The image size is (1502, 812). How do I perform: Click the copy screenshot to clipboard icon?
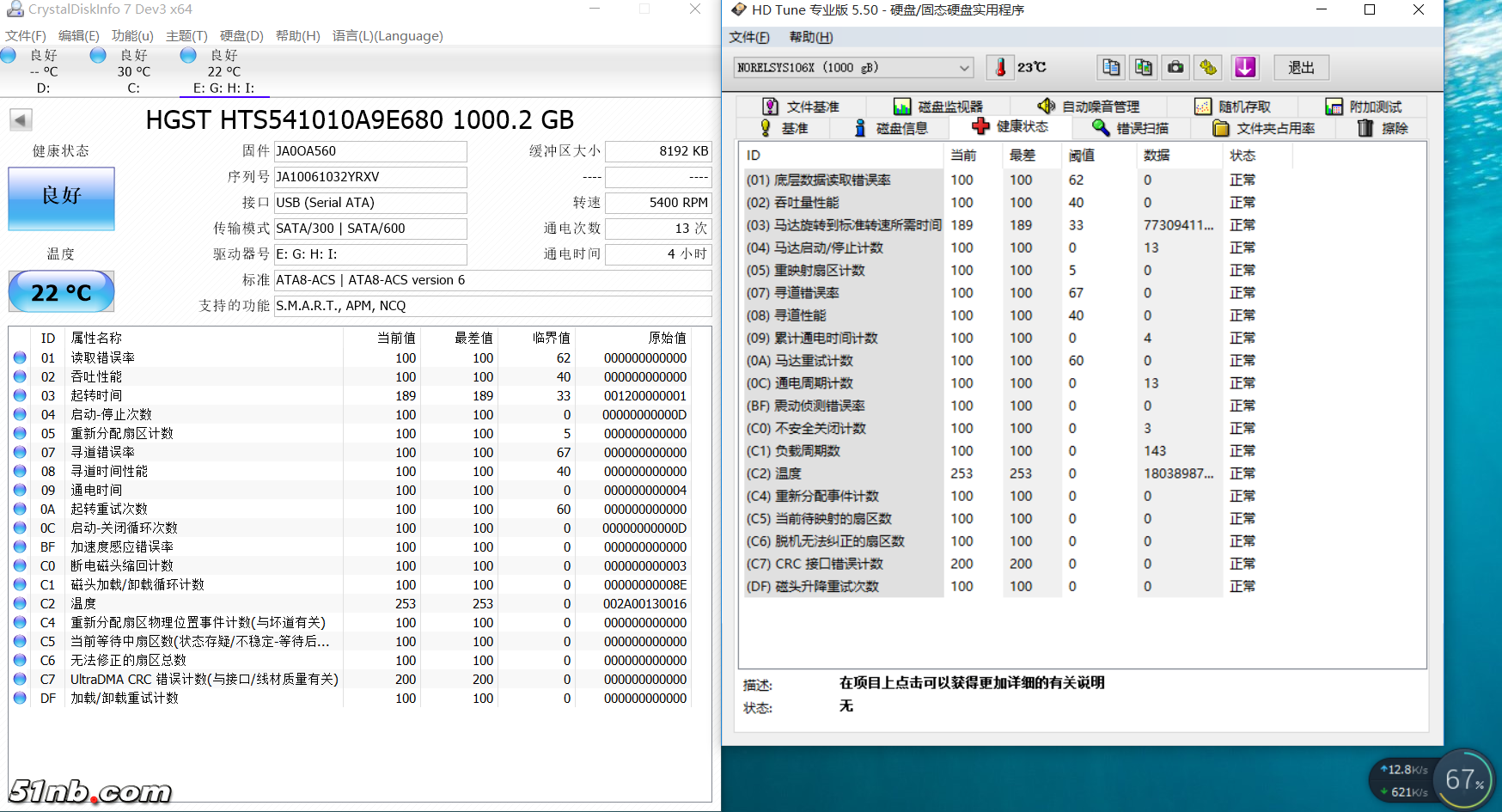coord(1144,67)
